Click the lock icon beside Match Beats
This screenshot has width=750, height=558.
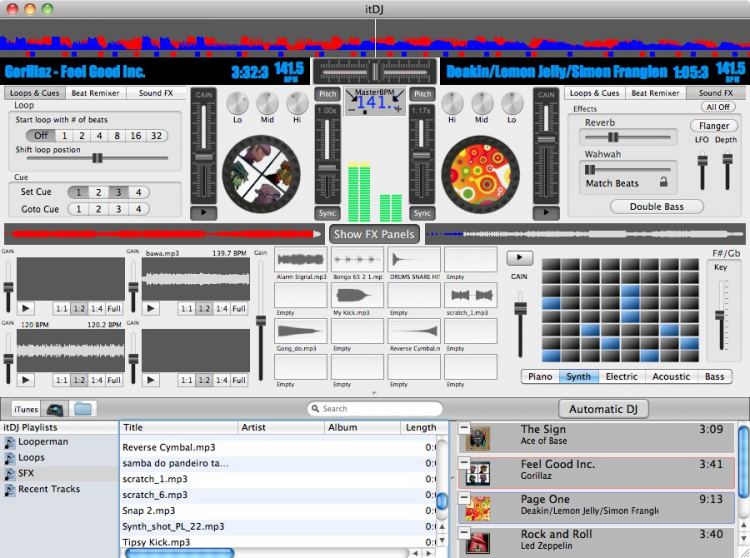point(662,183)
